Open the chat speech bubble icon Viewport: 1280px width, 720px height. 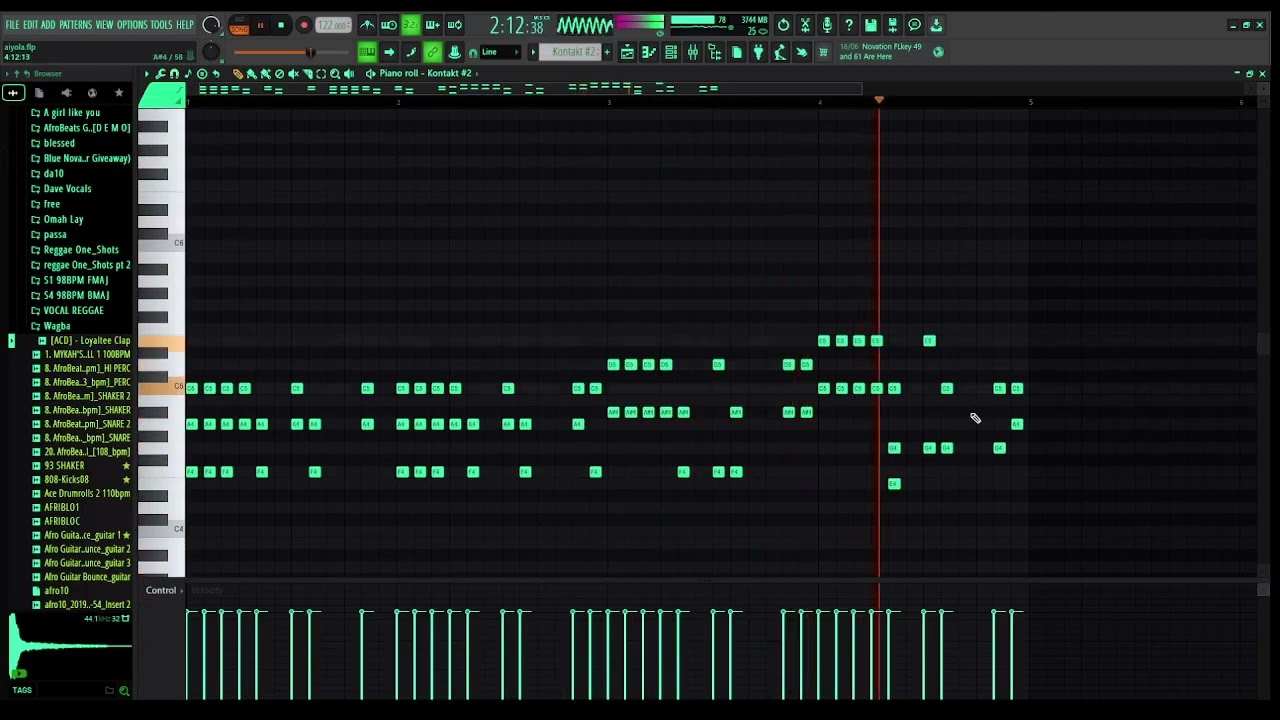click(914, 25)
